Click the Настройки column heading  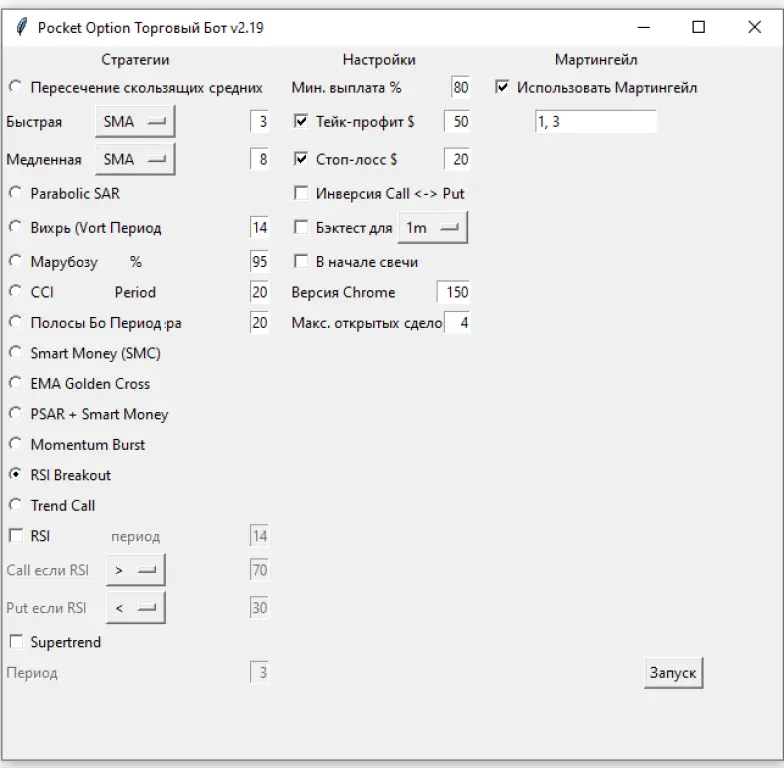[379, 60]
